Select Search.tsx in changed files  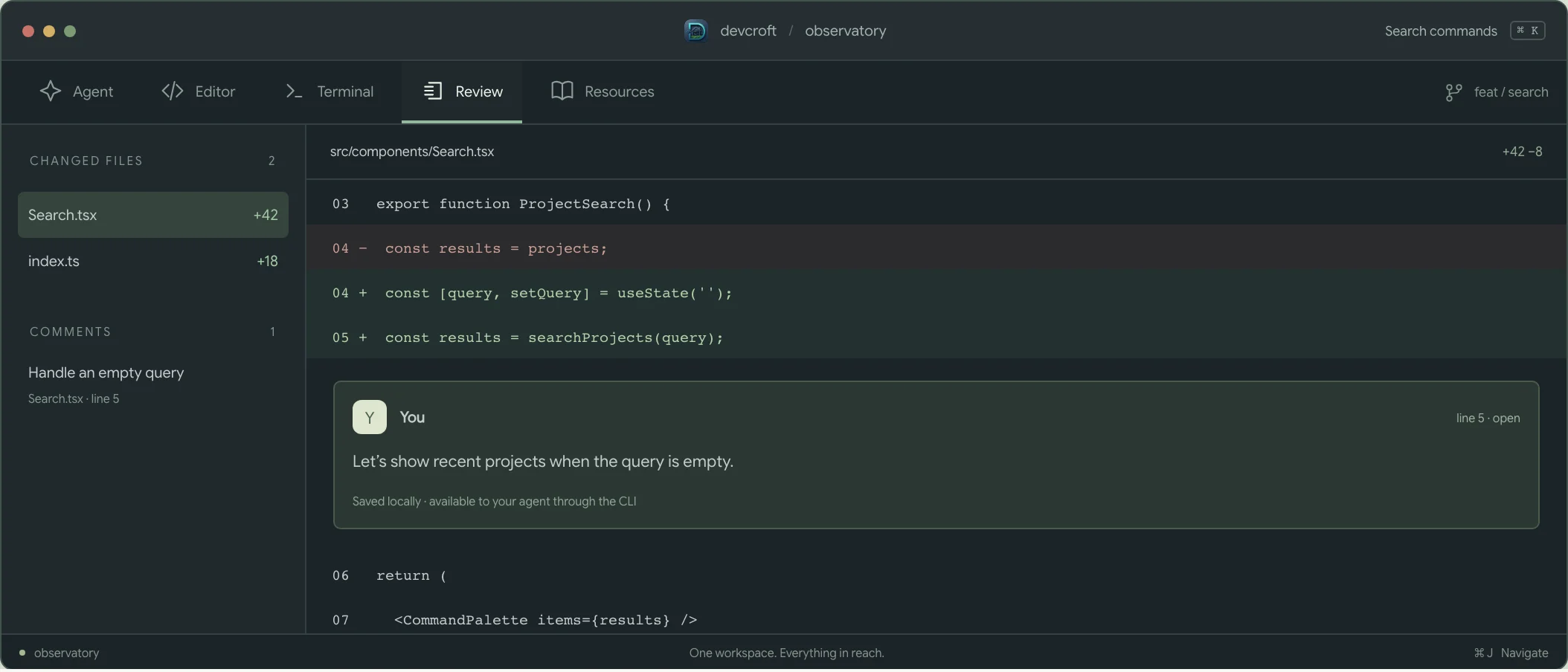pos(153,215)
